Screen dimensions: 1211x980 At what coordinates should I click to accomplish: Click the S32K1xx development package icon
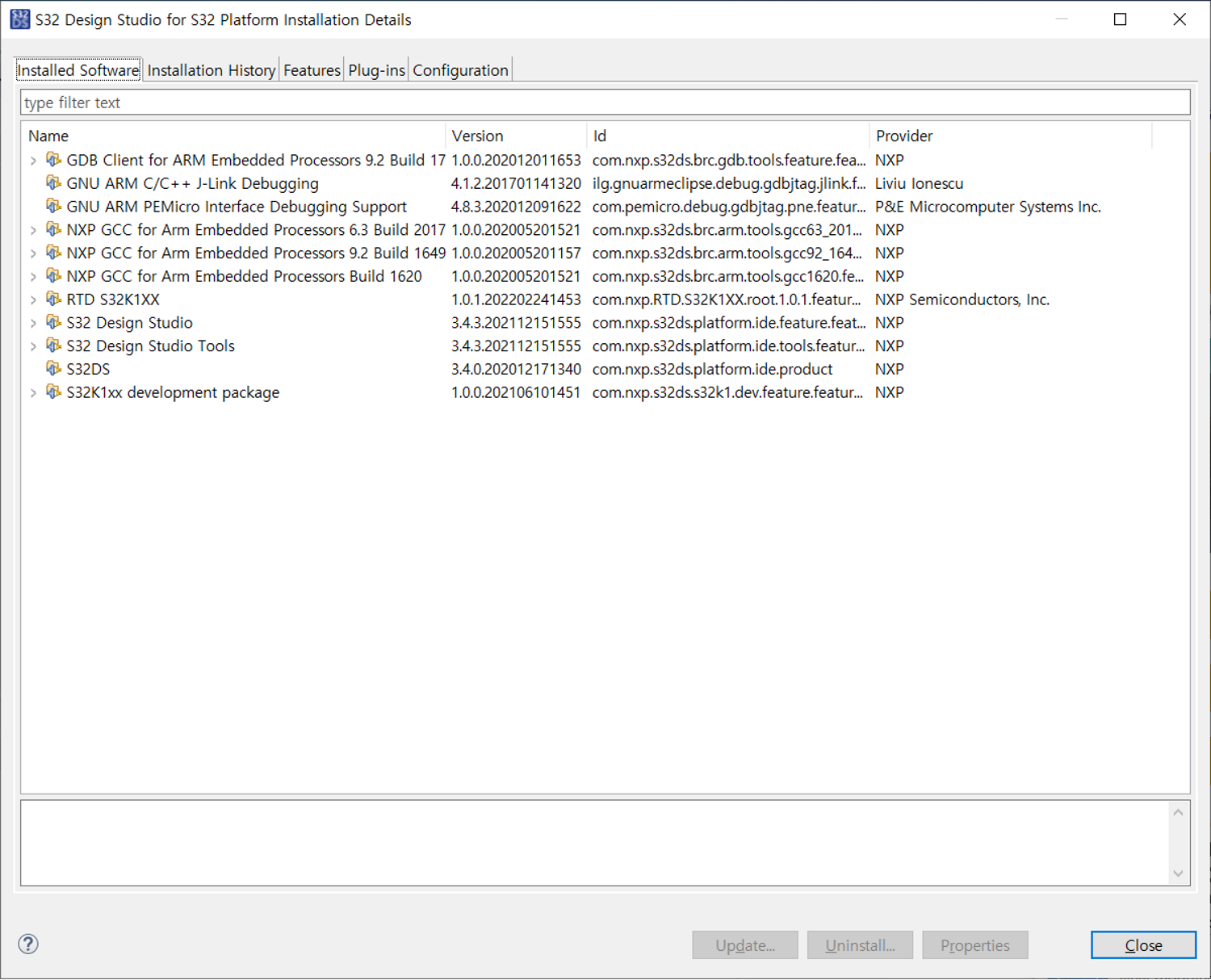[x=53, y=392]
